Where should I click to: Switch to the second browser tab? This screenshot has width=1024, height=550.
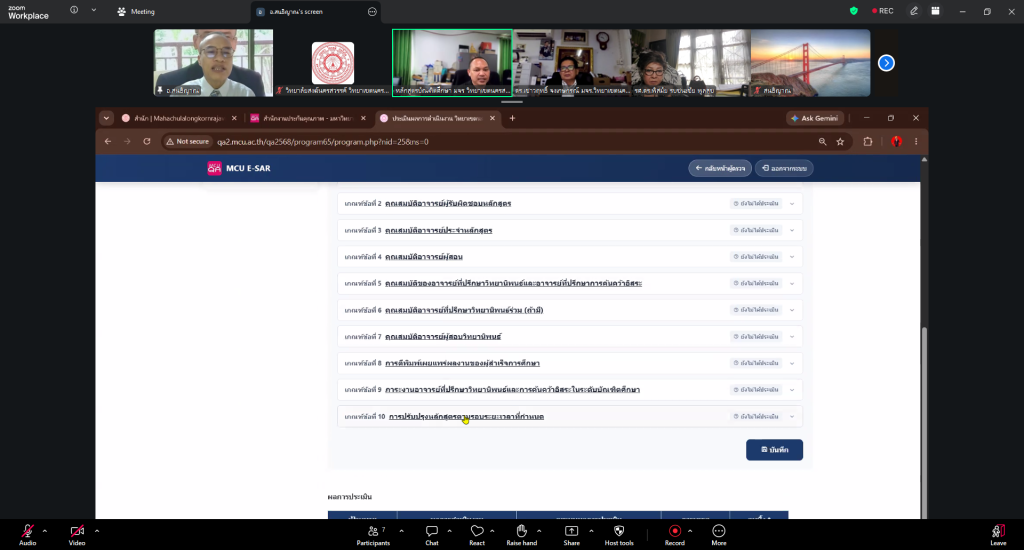click(308, 118)
